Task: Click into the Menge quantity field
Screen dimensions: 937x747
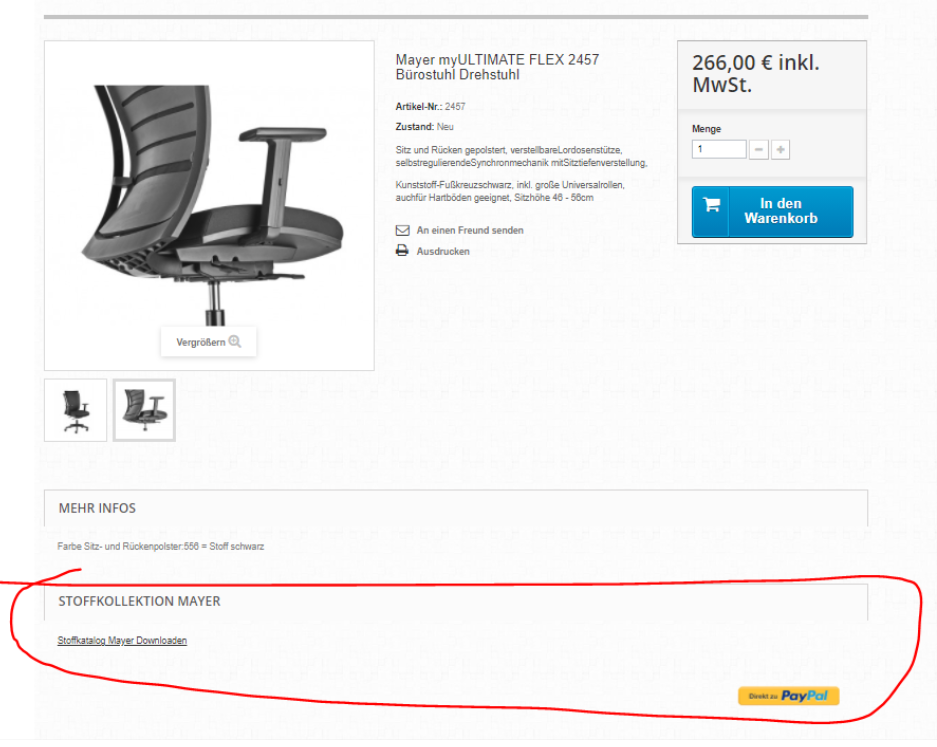Action: (x=719, y=149)
